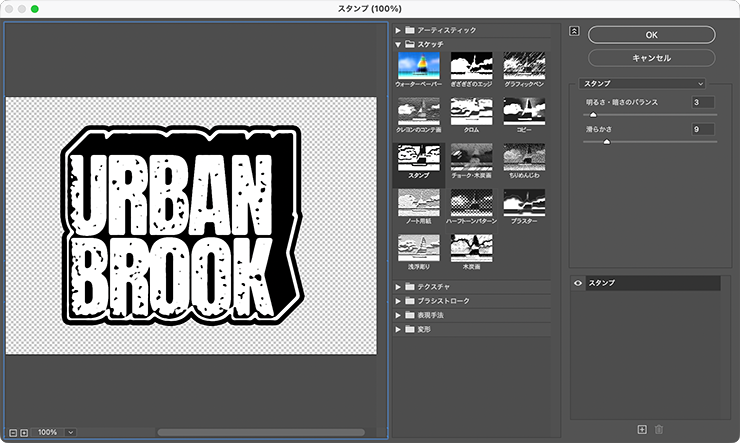
Task: Select the ハーフトーンパターン filter thumbnail
Action: [x=472, y=203]
